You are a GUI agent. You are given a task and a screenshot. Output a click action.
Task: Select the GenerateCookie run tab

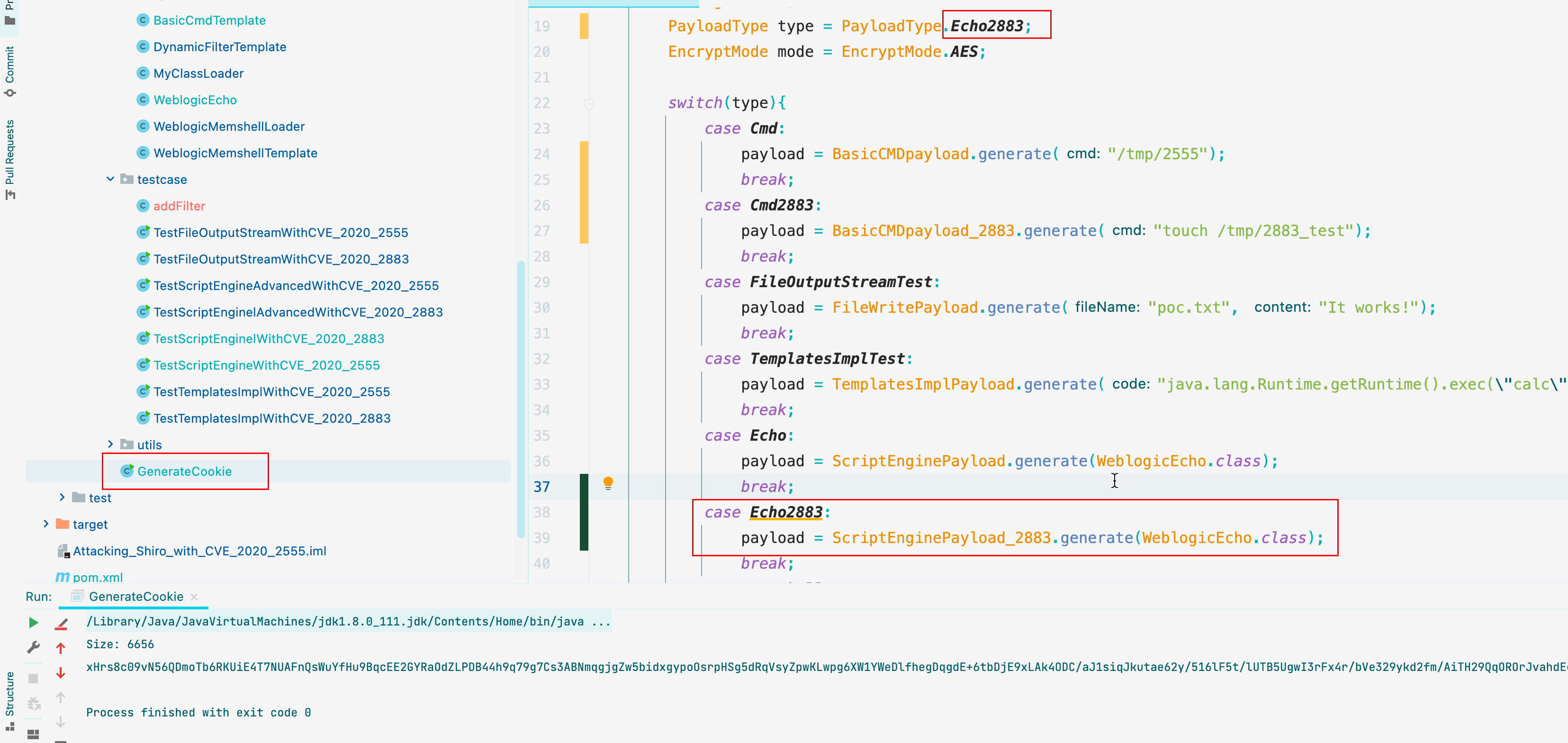pos(136,597)
